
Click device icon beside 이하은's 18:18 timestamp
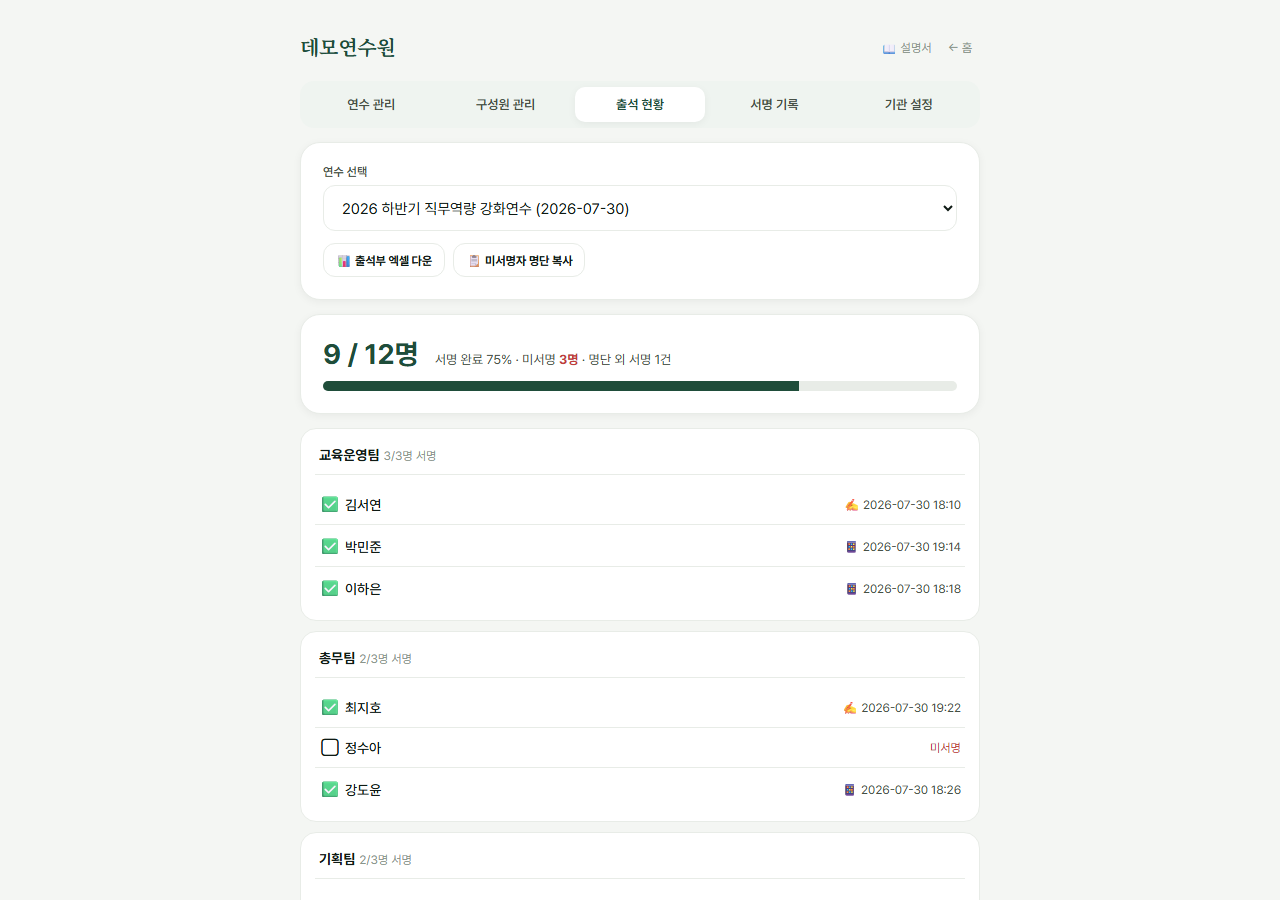point(851,589)
